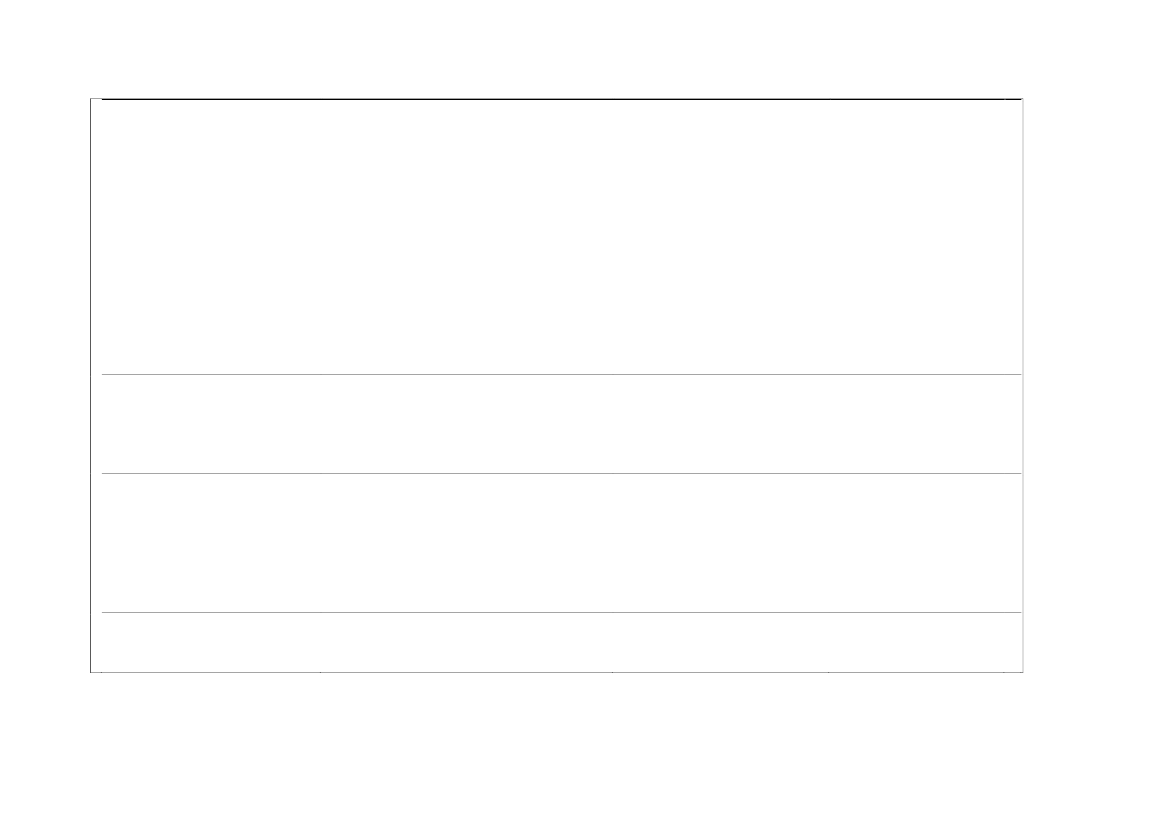Screen dimensions: 1169x827
Task: Click the divider line above the bottom row
Action: point(560,612)
